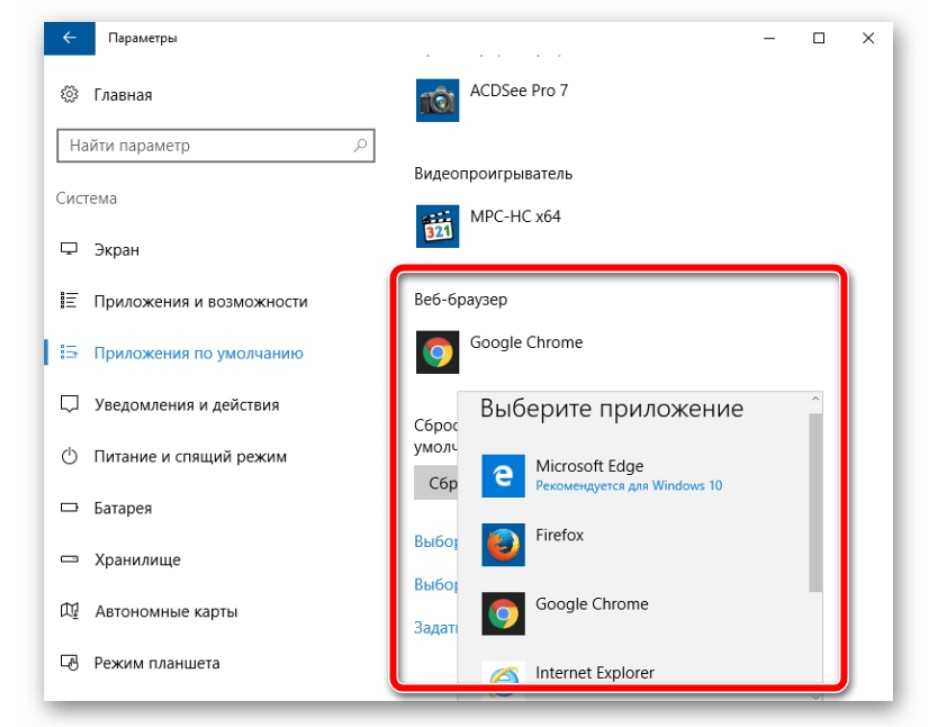This screenshot has width=938, height=727.
Task: Click the partially hidden Сбр reset button
Action: 436,483
